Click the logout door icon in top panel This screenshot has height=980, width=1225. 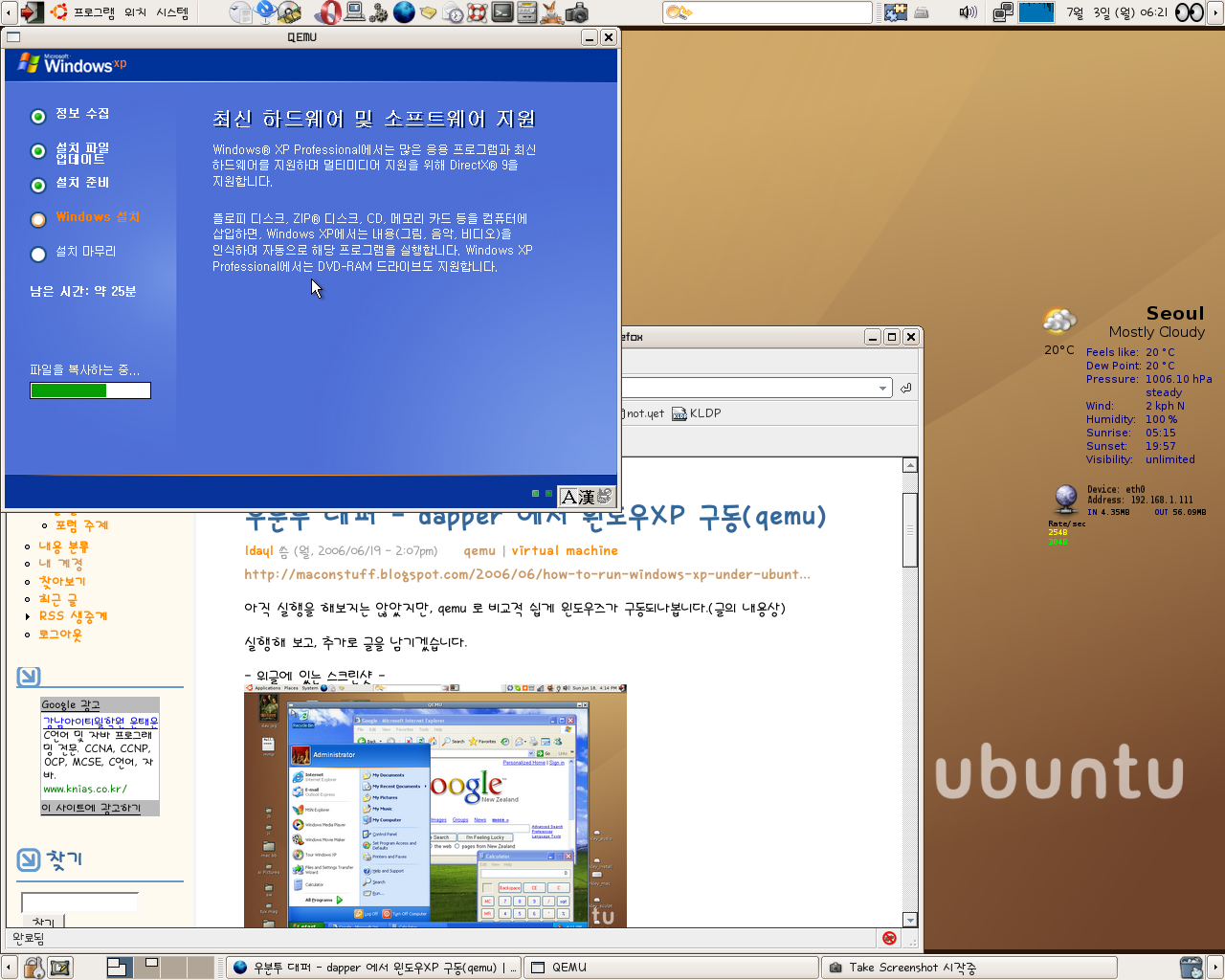tap(32, 12)
